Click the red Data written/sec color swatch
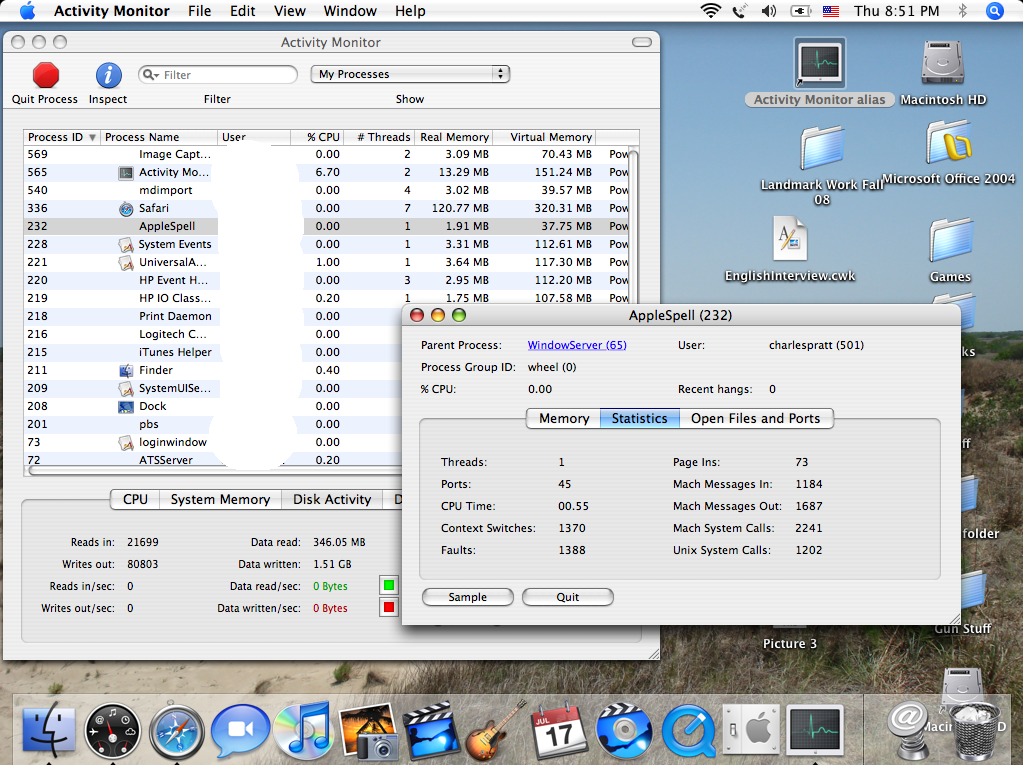The width and height of the screenshot is (1023, 765). [389, 607]
